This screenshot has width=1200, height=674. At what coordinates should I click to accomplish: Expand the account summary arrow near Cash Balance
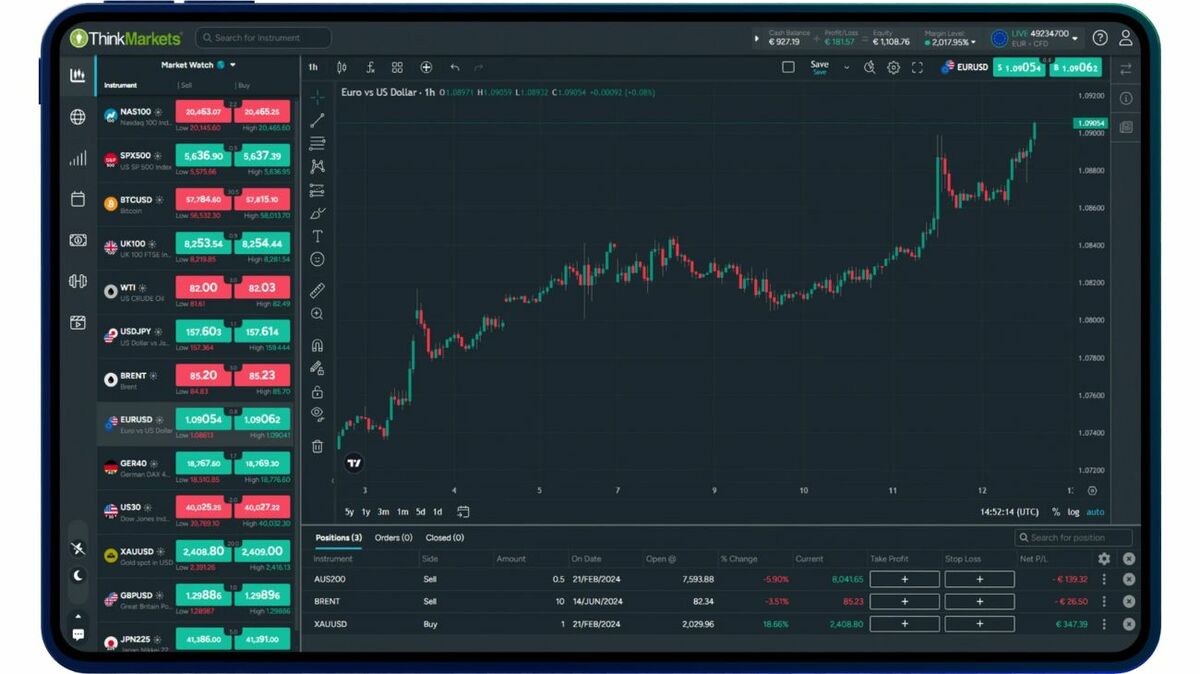click(756, 39)
